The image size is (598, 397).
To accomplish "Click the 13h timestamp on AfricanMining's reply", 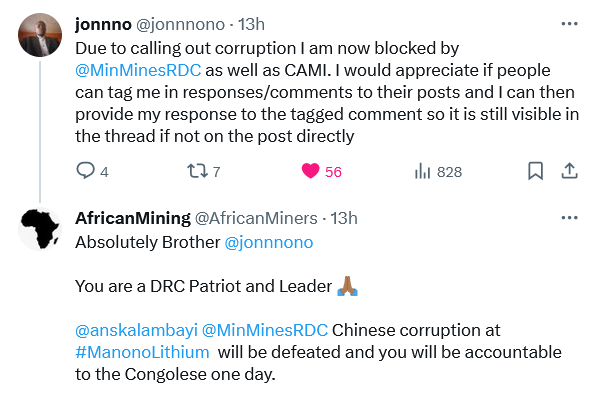I will click(x=344, y=219).
